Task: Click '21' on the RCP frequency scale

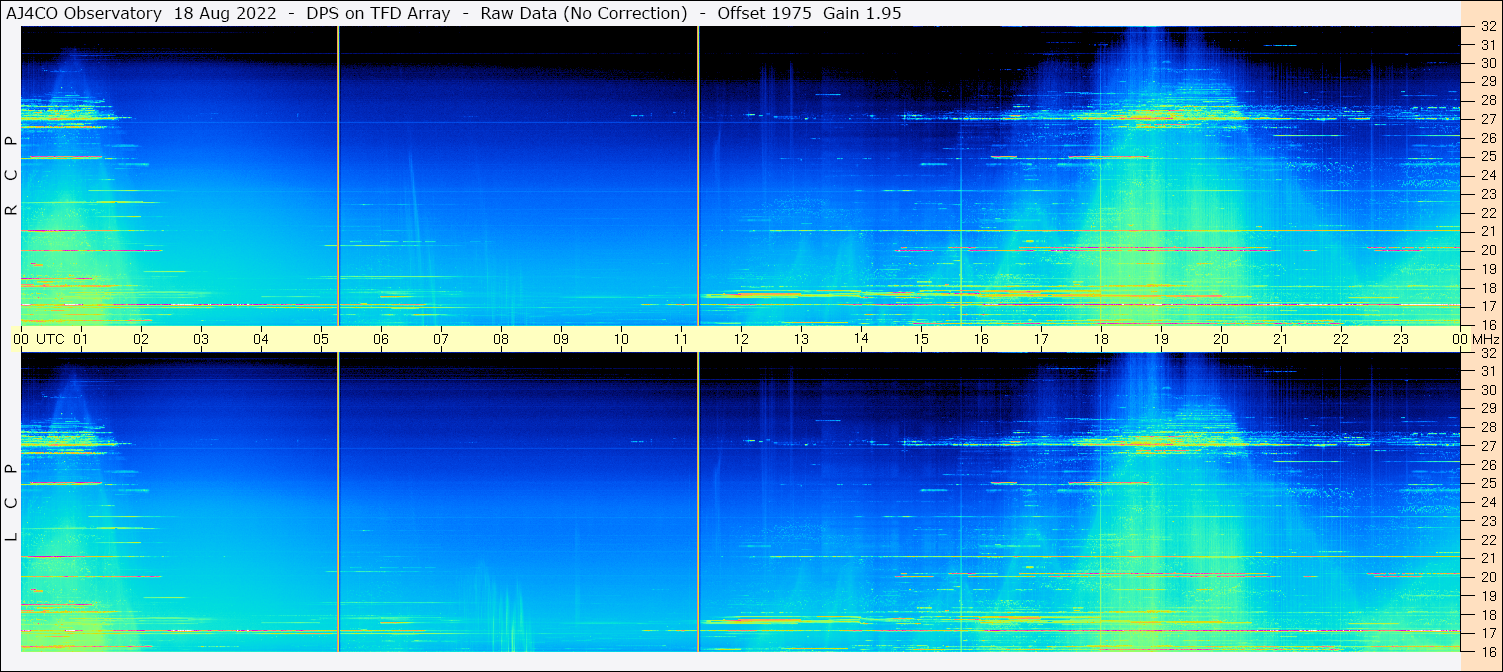Action: pyautogui.click(x=1487, y=231)
